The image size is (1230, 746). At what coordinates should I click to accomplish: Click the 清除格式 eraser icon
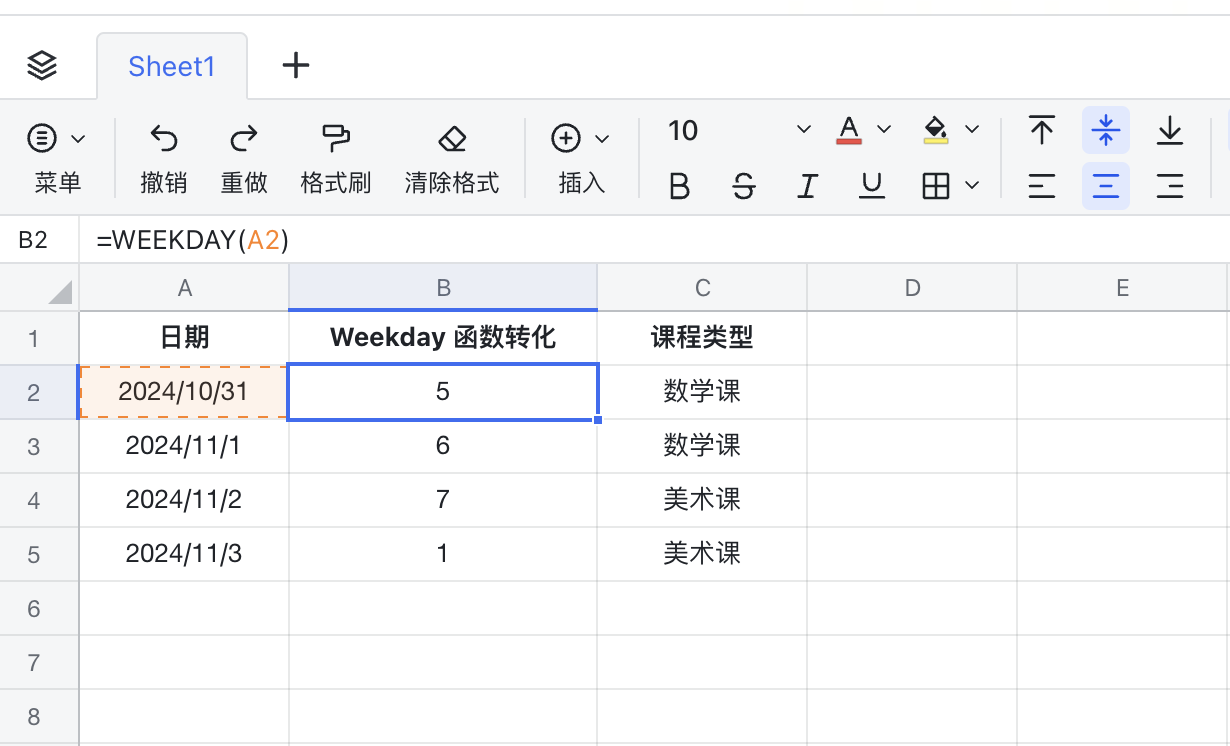click(x=452, y=138)
